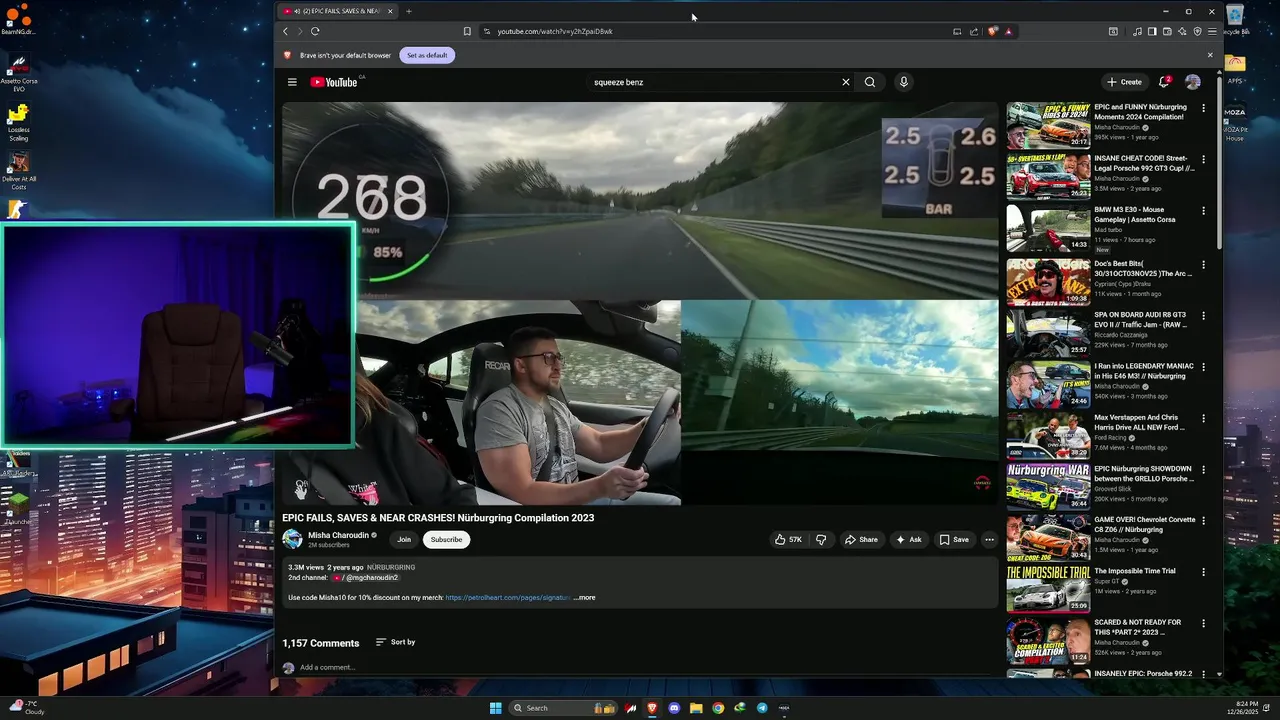Expand the description with ...more
Screen dimensions: 1280x720
584,597
